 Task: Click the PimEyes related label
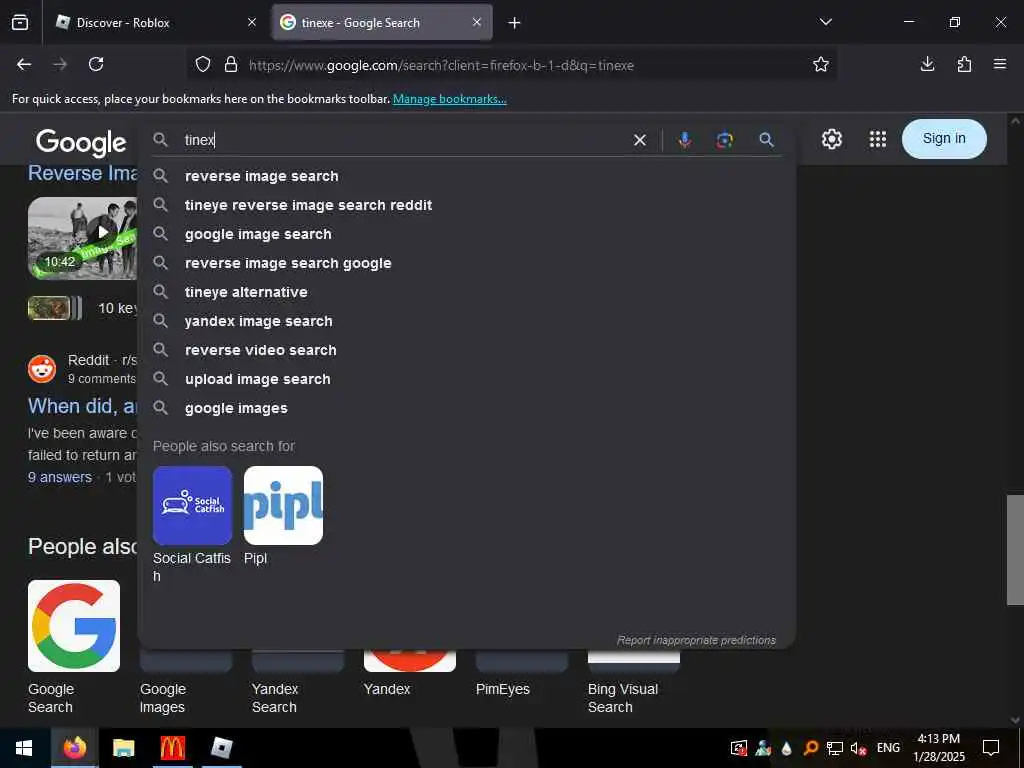(x=503, y=689)
